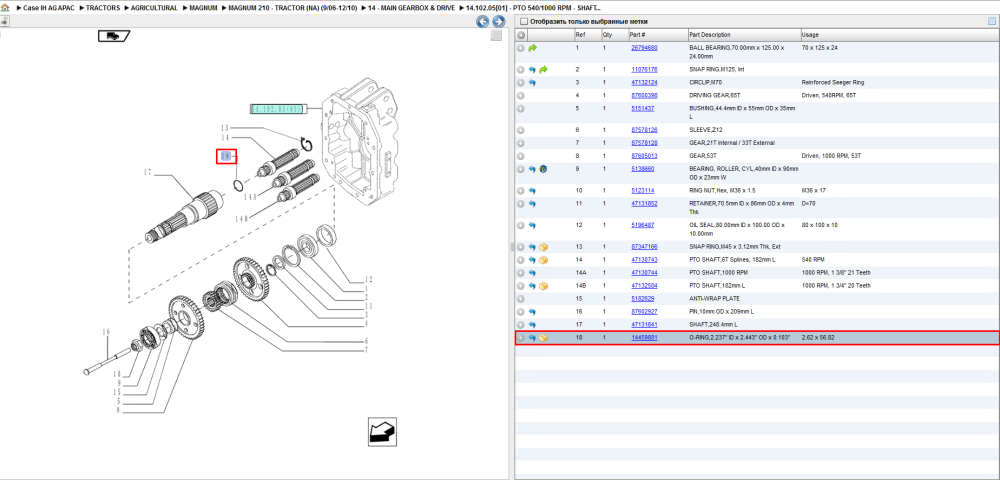Click the add-all circle in the table header

[x=521, y=34]
